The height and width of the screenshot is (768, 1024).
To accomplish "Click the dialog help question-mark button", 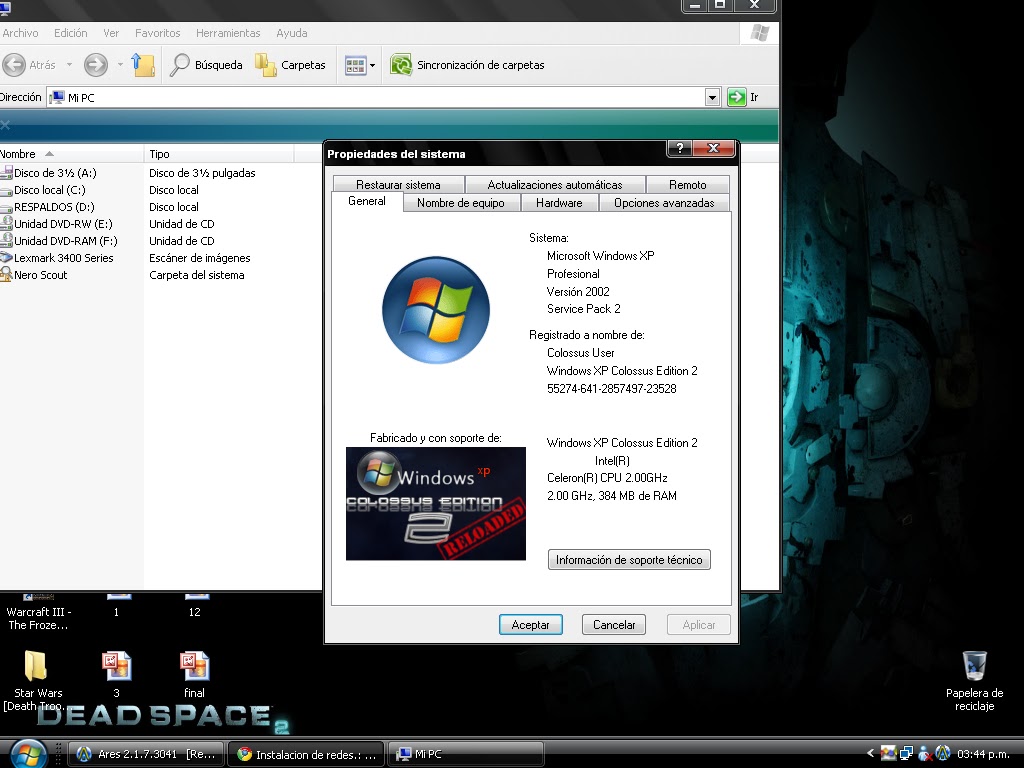I will [x=679, y=148].
